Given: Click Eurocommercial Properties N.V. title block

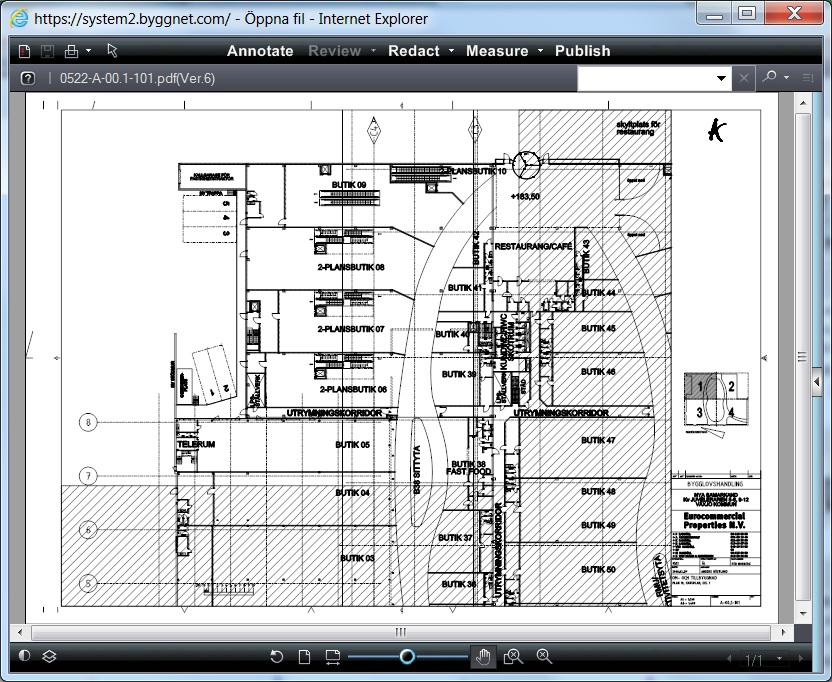Looking at the screenshot, I should [714, 520].
